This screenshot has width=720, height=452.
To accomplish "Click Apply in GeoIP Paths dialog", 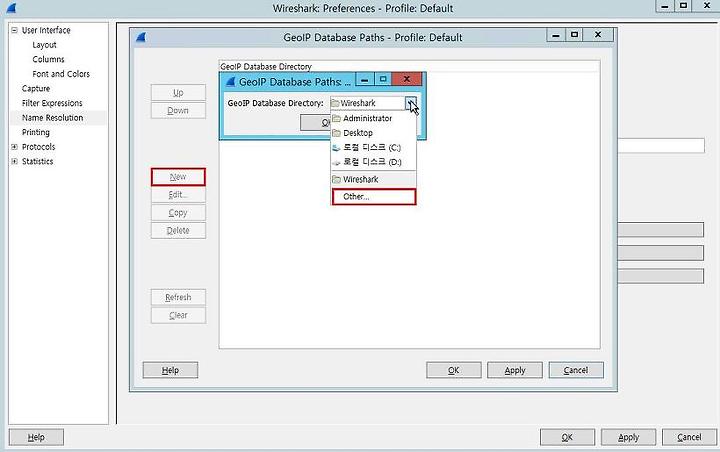I will click(515, 370).
